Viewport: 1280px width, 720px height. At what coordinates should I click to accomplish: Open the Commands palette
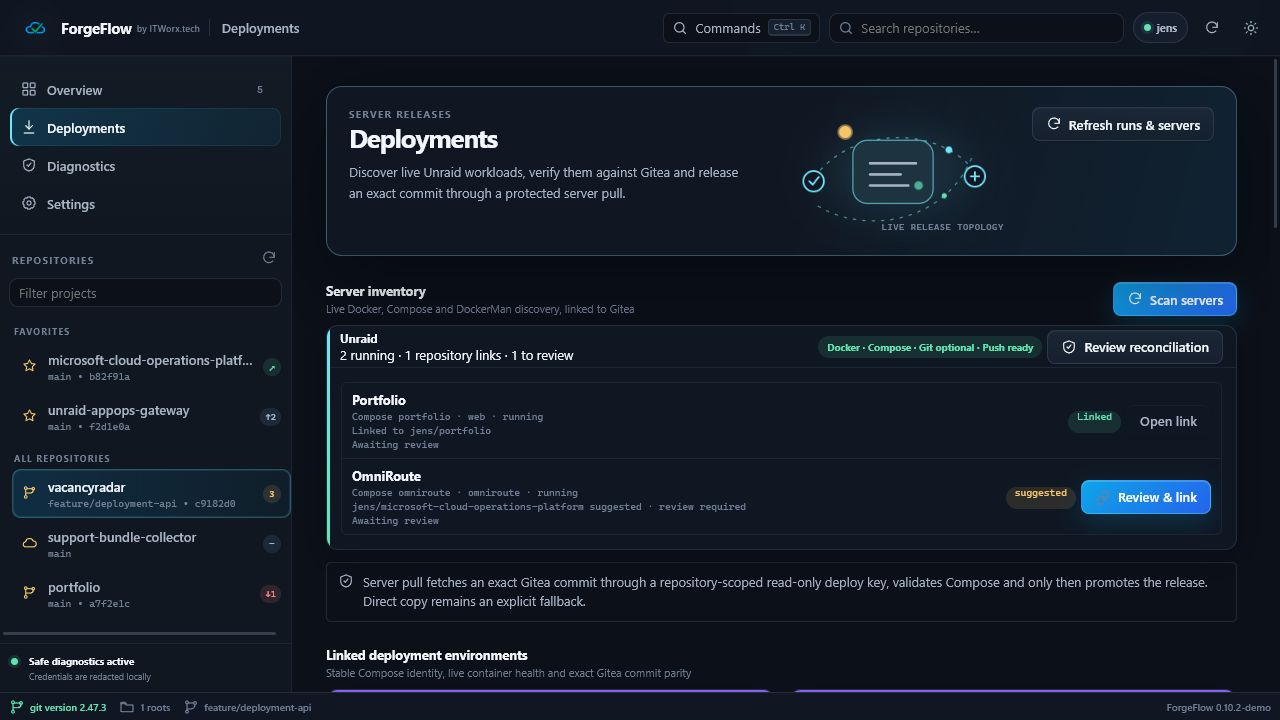click(x=741, y=28)
